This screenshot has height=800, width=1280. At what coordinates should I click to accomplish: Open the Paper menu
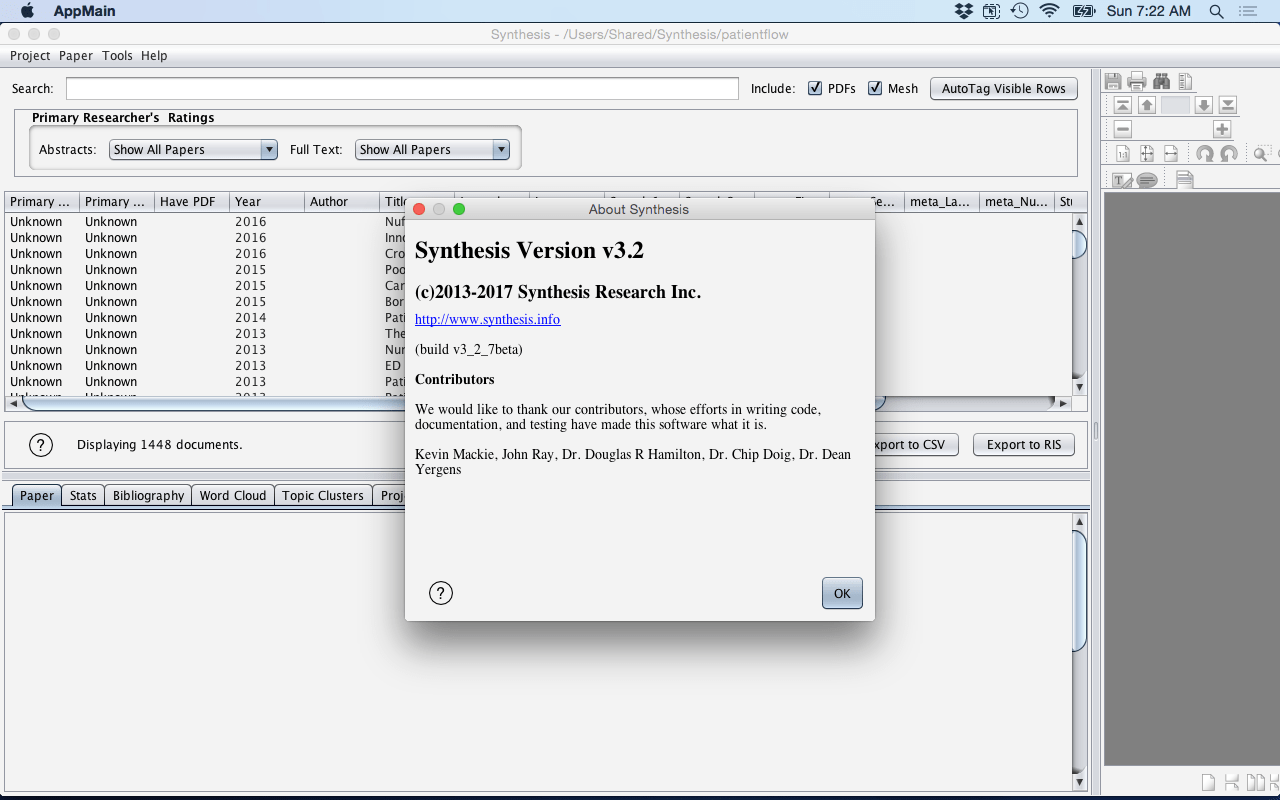point(76,56)
